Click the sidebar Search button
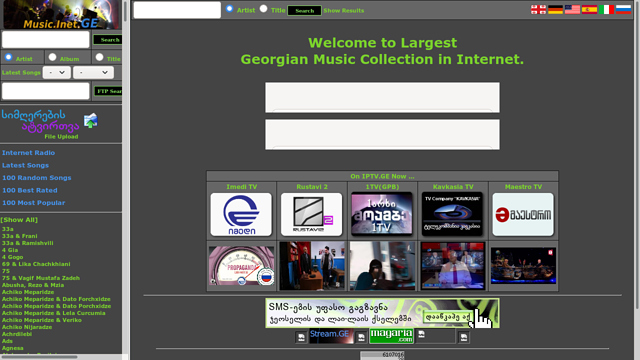The height and width of the screenshot is (360, 640). pos(108,40)
